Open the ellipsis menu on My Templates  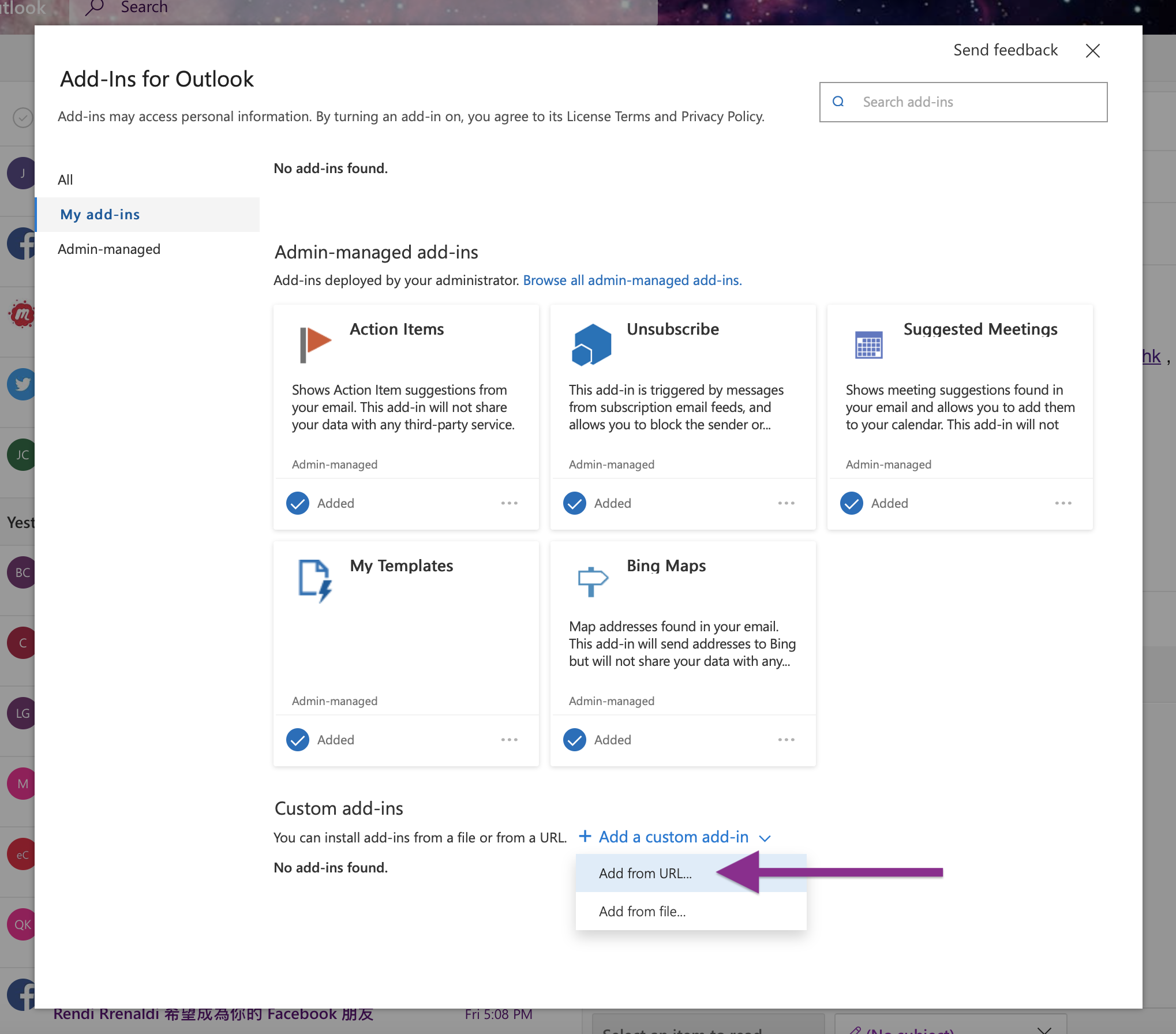[x=510, y=739]
